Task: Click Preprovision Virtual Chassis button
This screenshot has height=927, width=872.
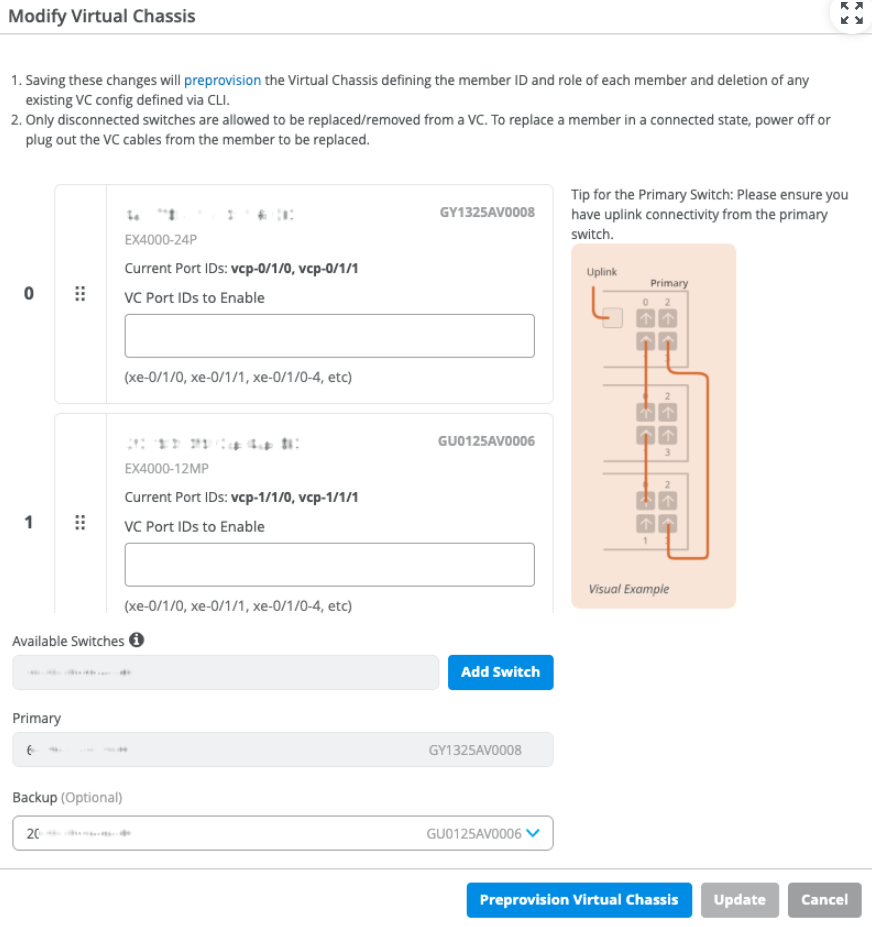Action: tap(578, 900)
